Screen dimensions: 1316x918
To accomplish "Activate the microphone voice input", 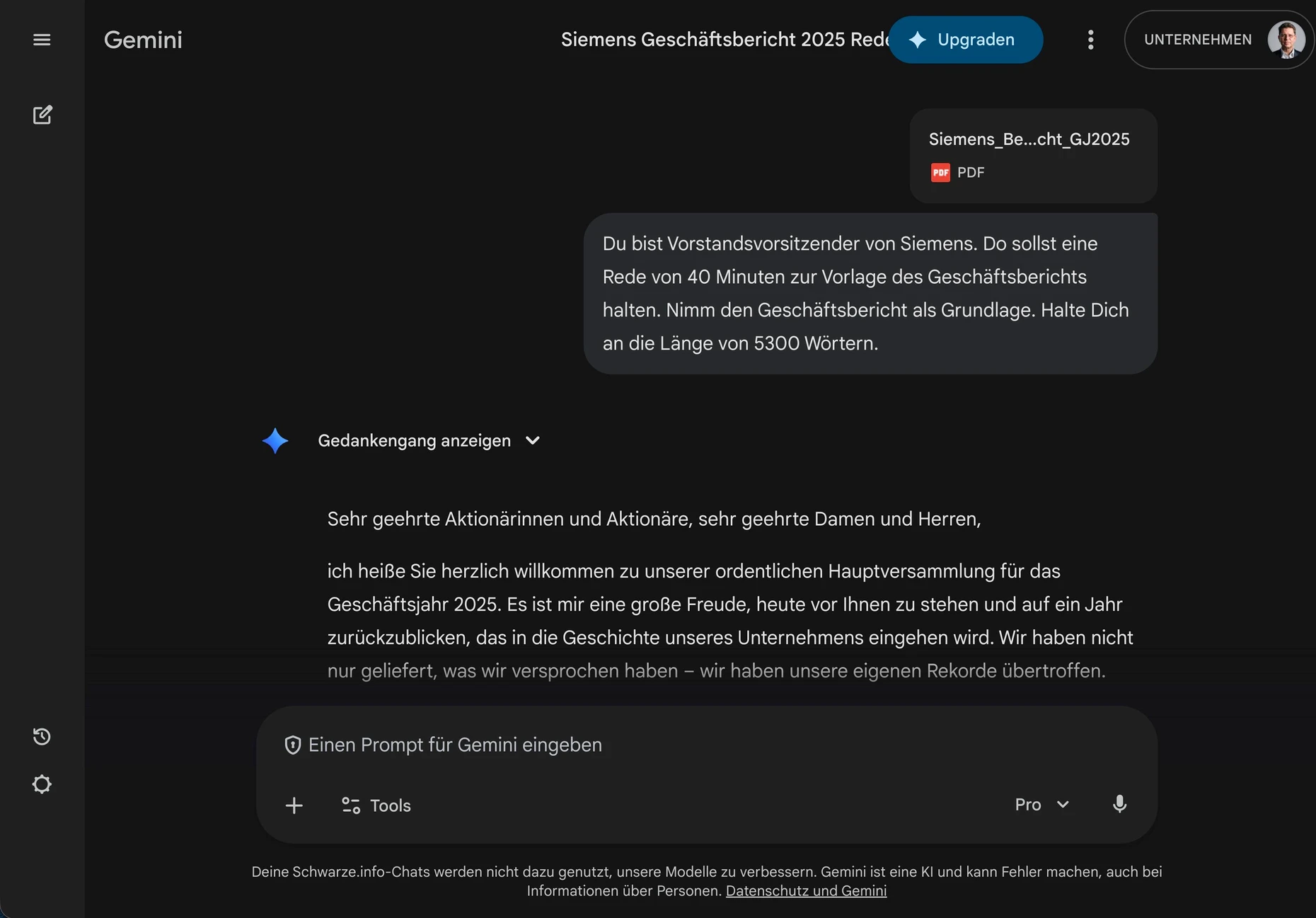I will pos(1119,804).
